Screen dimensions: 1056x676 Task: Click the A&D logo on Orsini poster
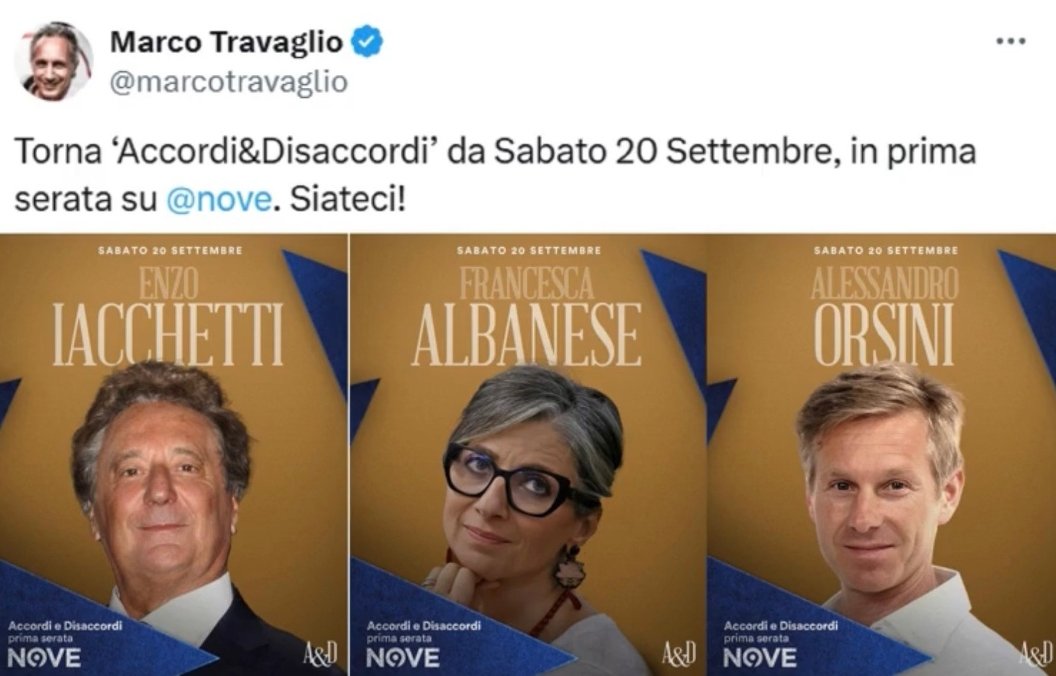tap(1037, 653)
